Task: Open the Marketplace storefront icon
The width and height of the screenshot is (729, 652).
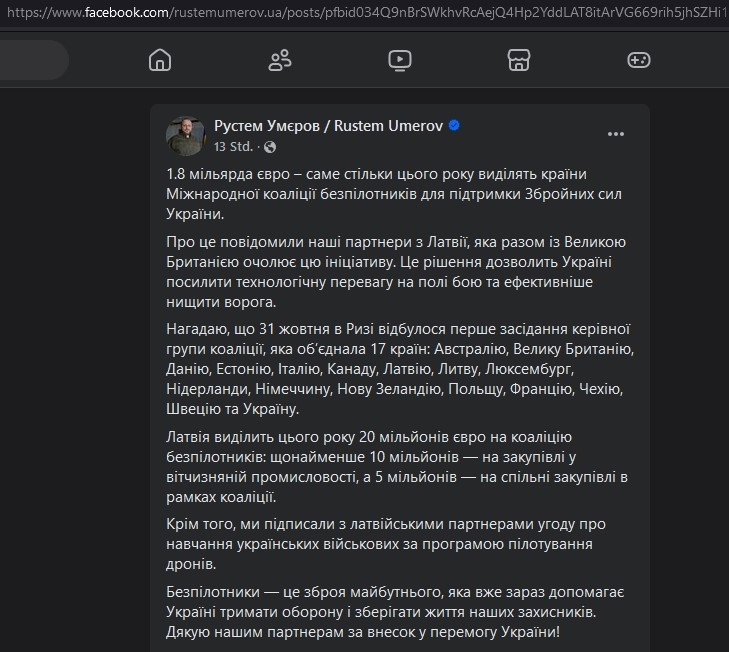Action: click(x=518, y=61)
